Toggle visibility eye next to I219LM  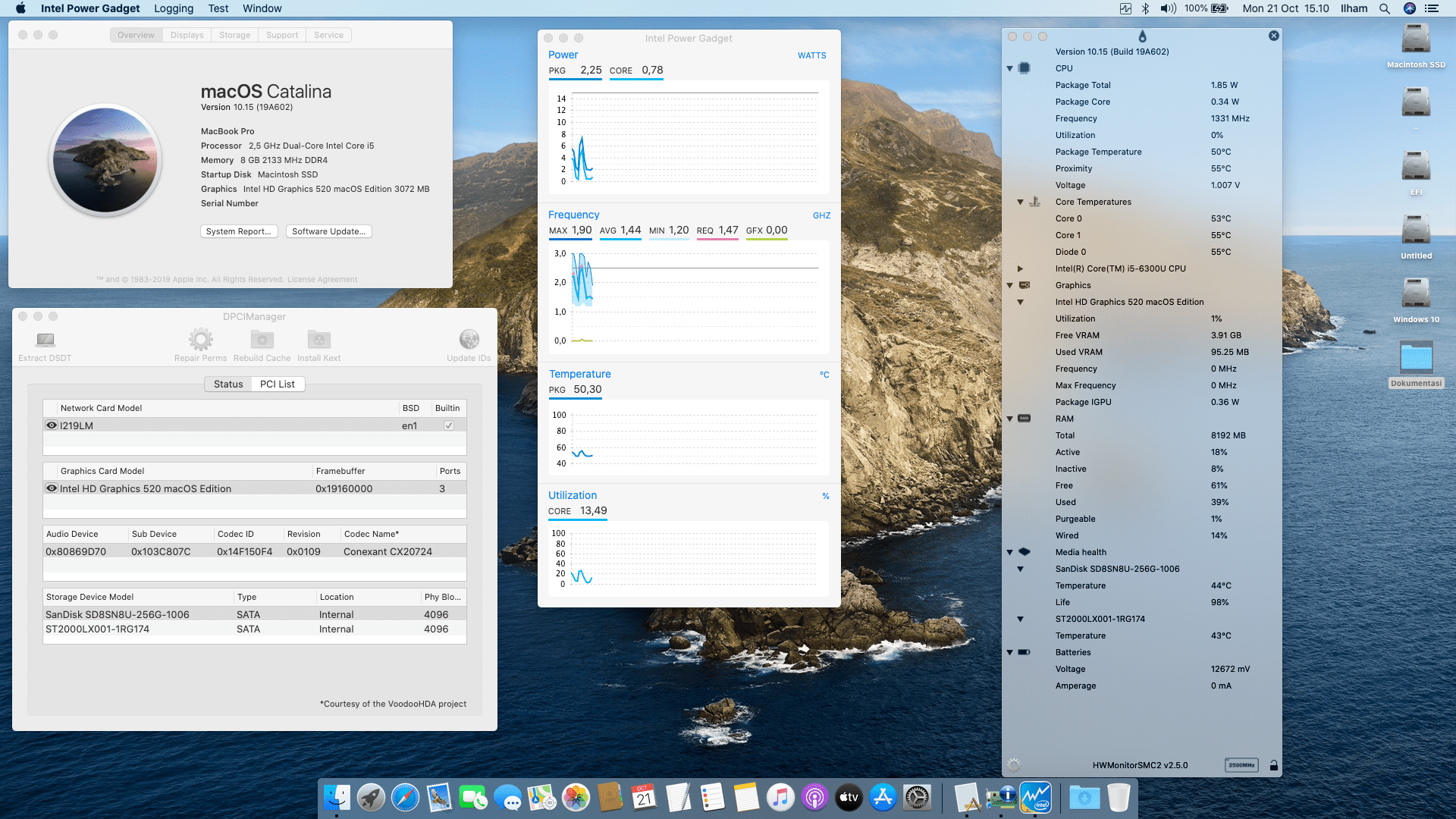click(52, 425)
